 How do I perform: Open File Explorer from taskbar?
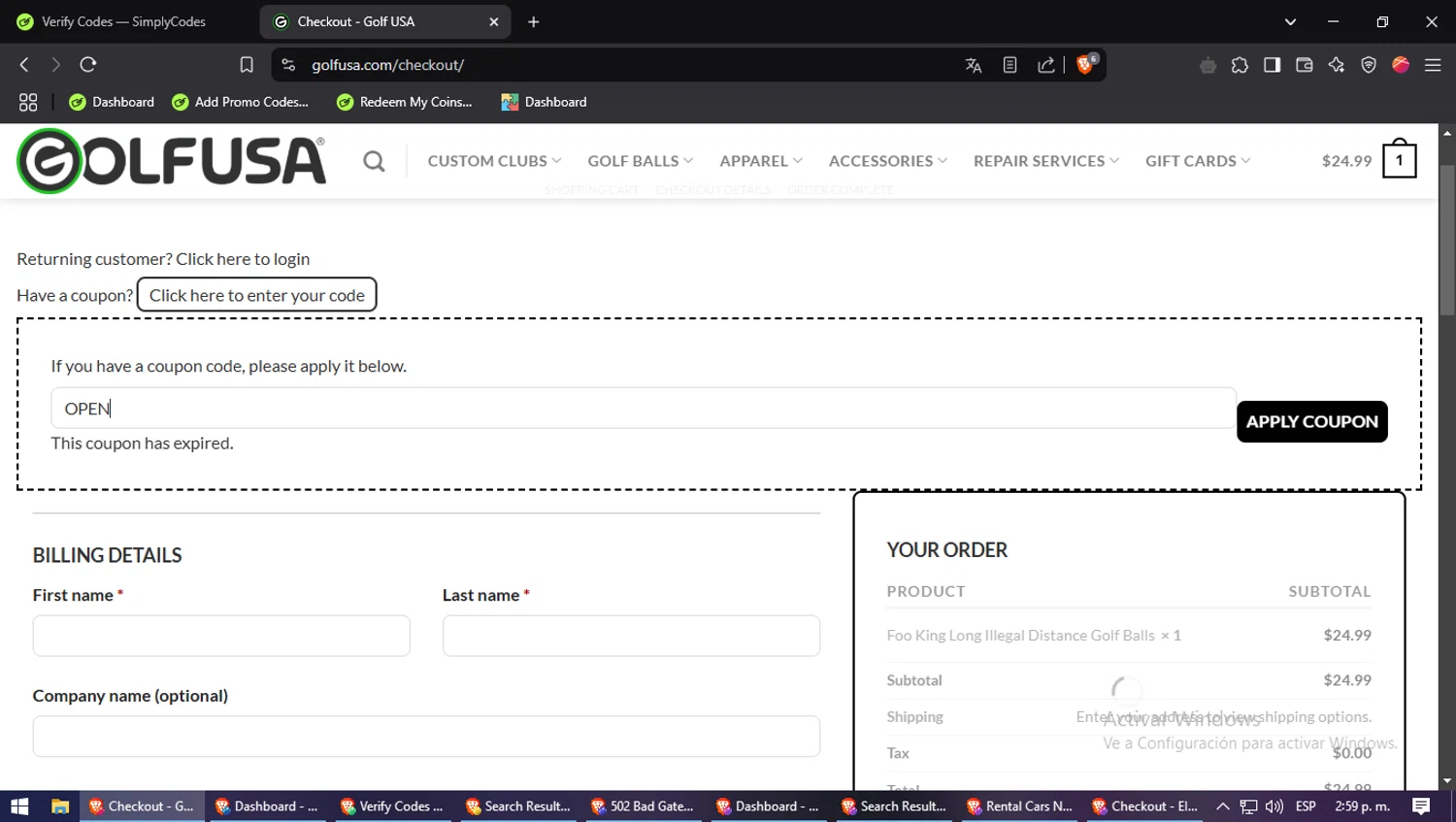(60, 806)
